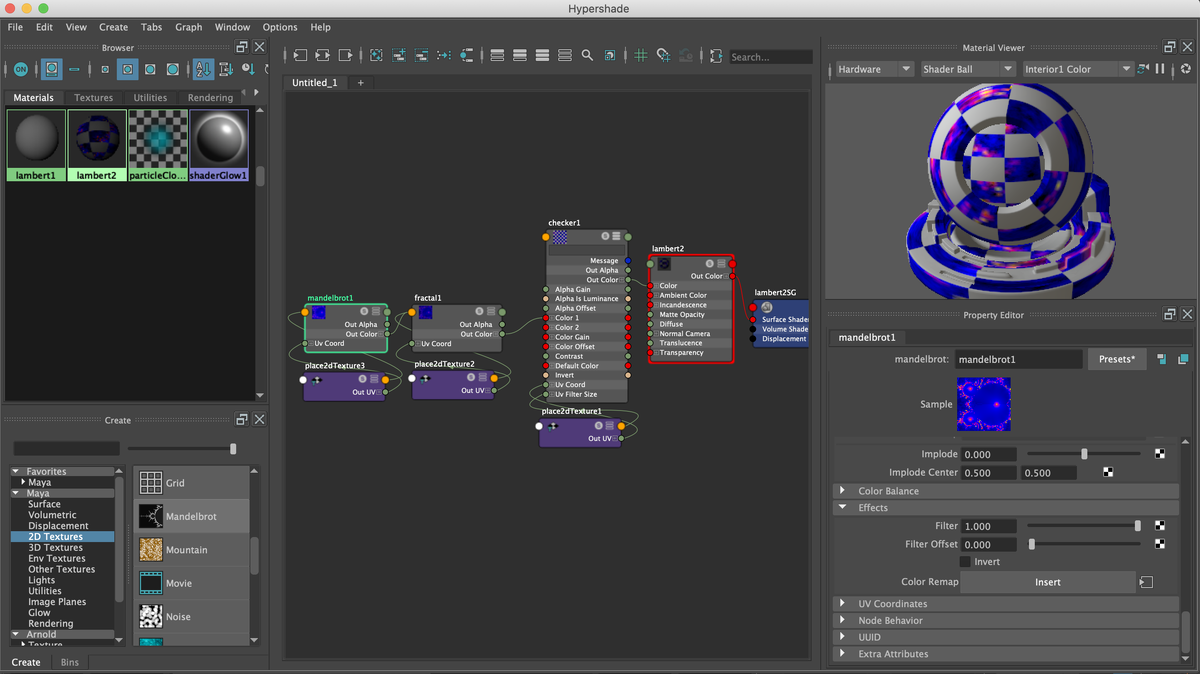The height and width of the screenshot is (674, 1200).
Task: Select the shaderGlow1 material swatch
Action: pyautogui.click(x=219, y=145)
